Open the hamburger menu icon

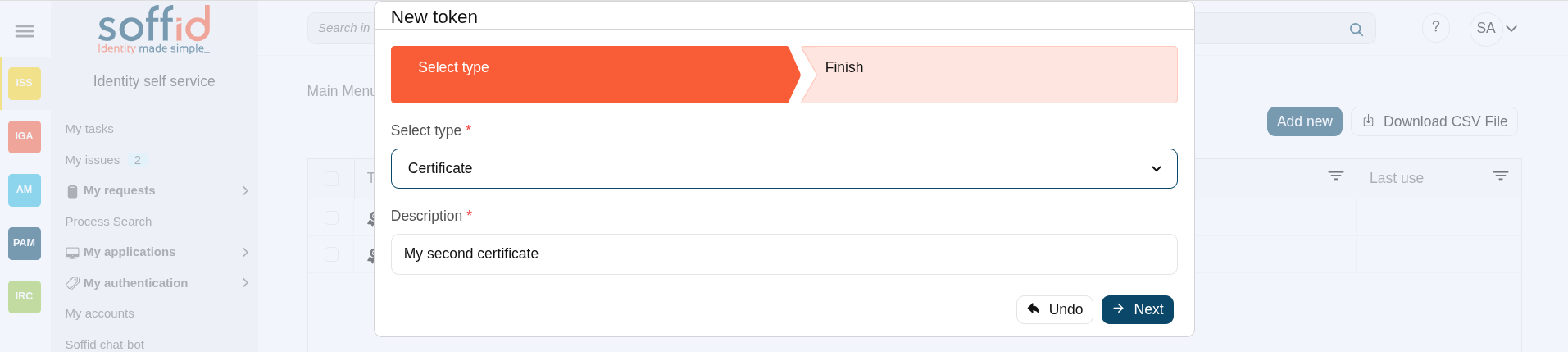point(25,31)
